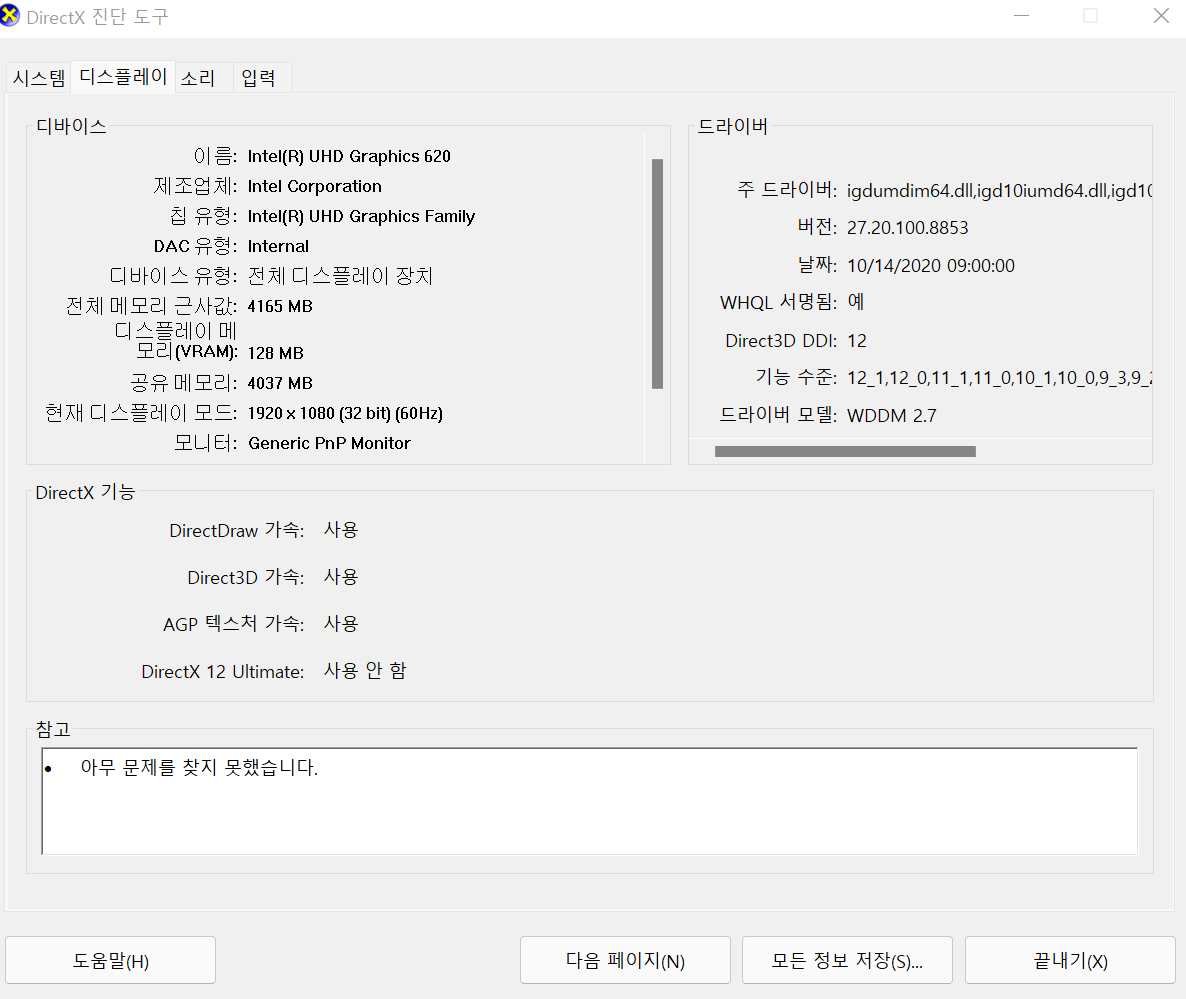
Task: Click DirectX 12 Ultimate status 사용 안 함
Action: click(365, 670)
